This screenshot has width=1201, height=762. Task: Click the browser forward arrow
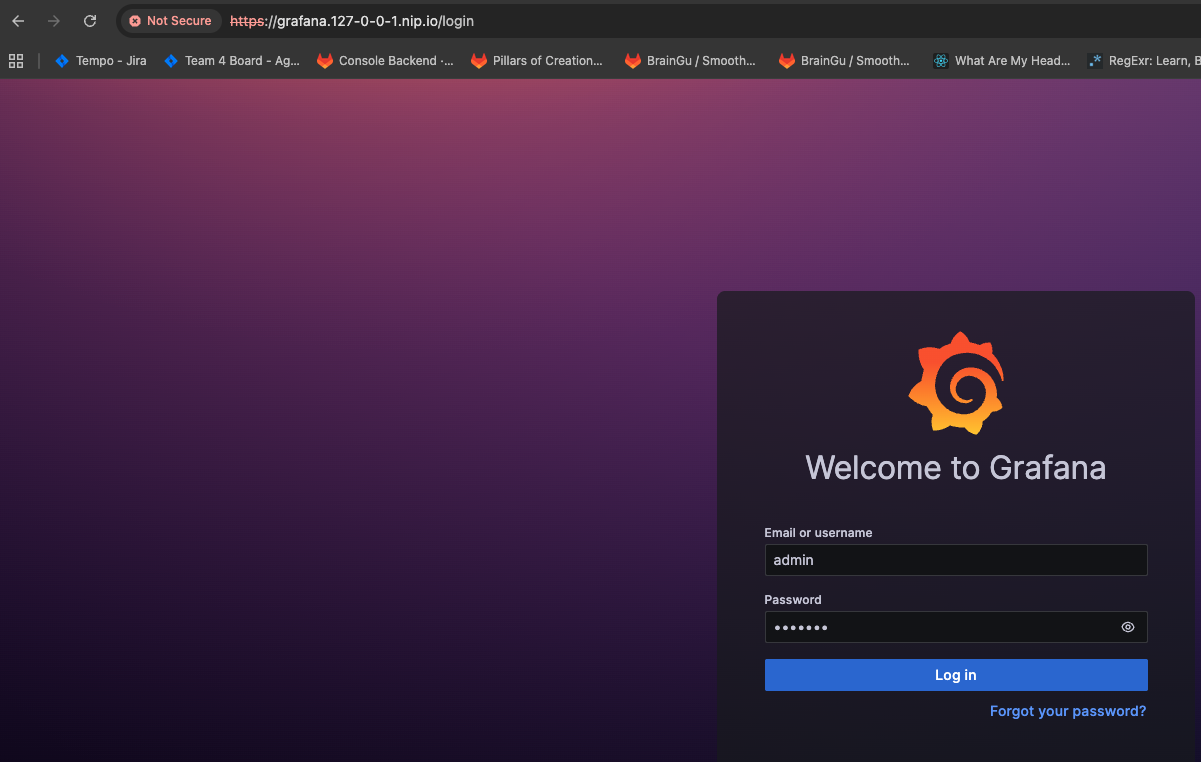pos(54,21)
